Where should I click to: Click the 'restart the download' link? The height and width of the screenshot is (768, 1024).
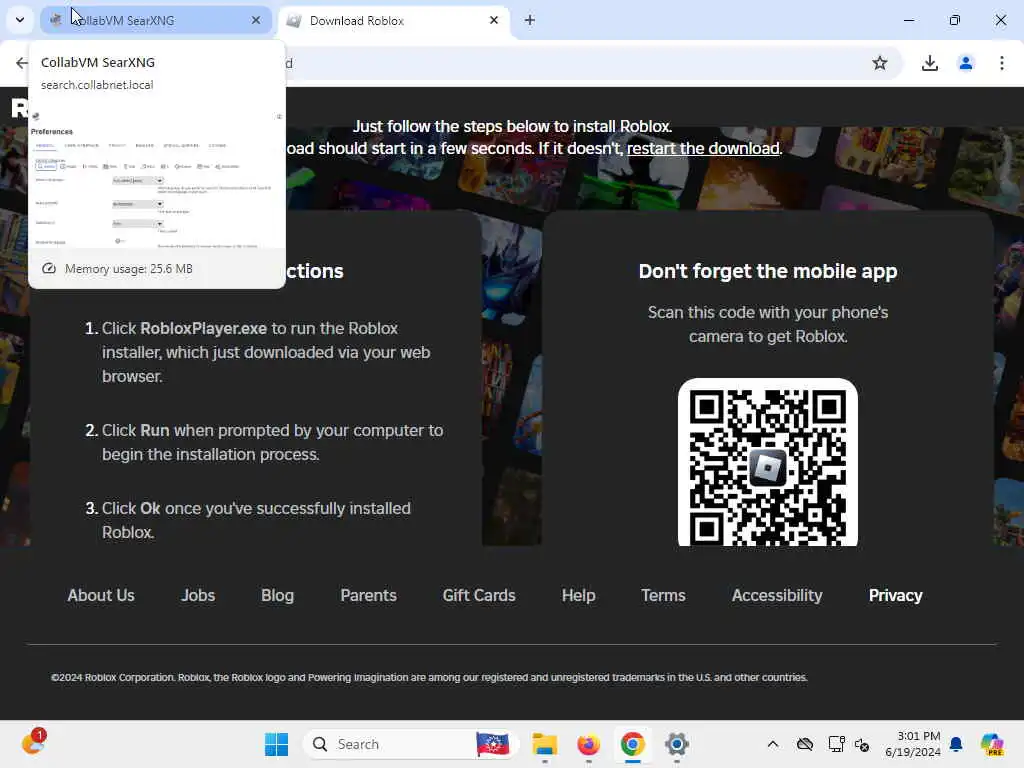(703, 148)
